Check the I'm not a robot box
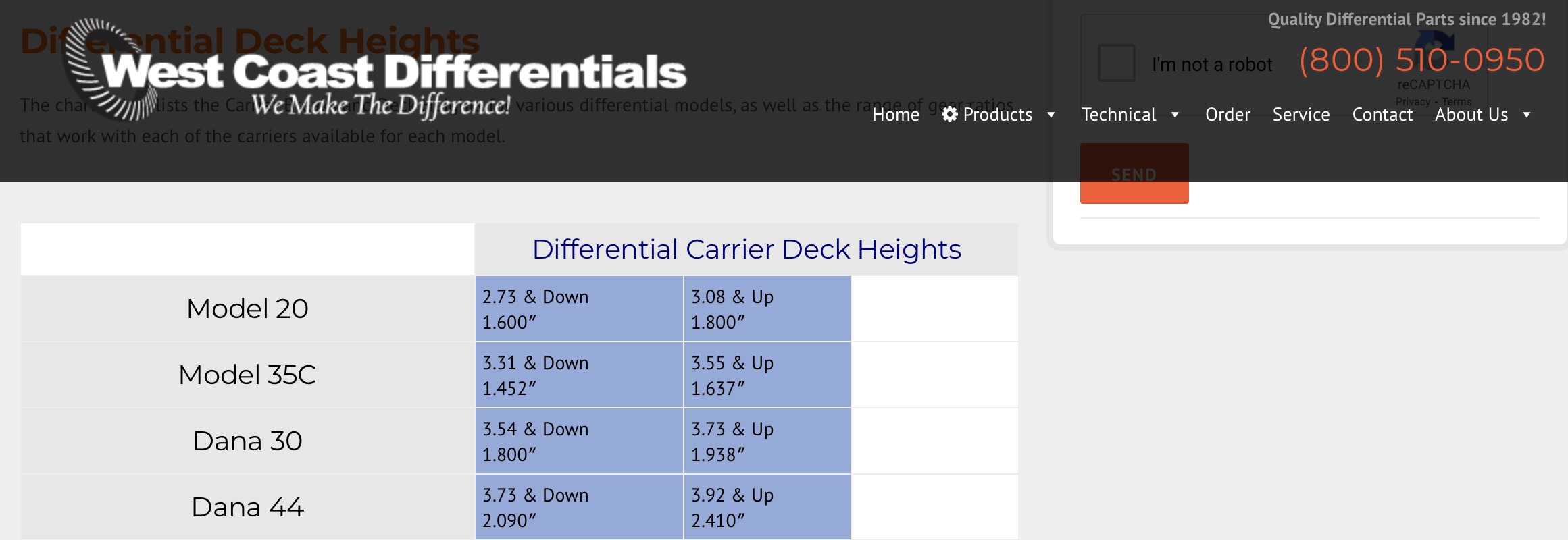This screenshot has height=540, width=1568. click(x=1116, y=63)
